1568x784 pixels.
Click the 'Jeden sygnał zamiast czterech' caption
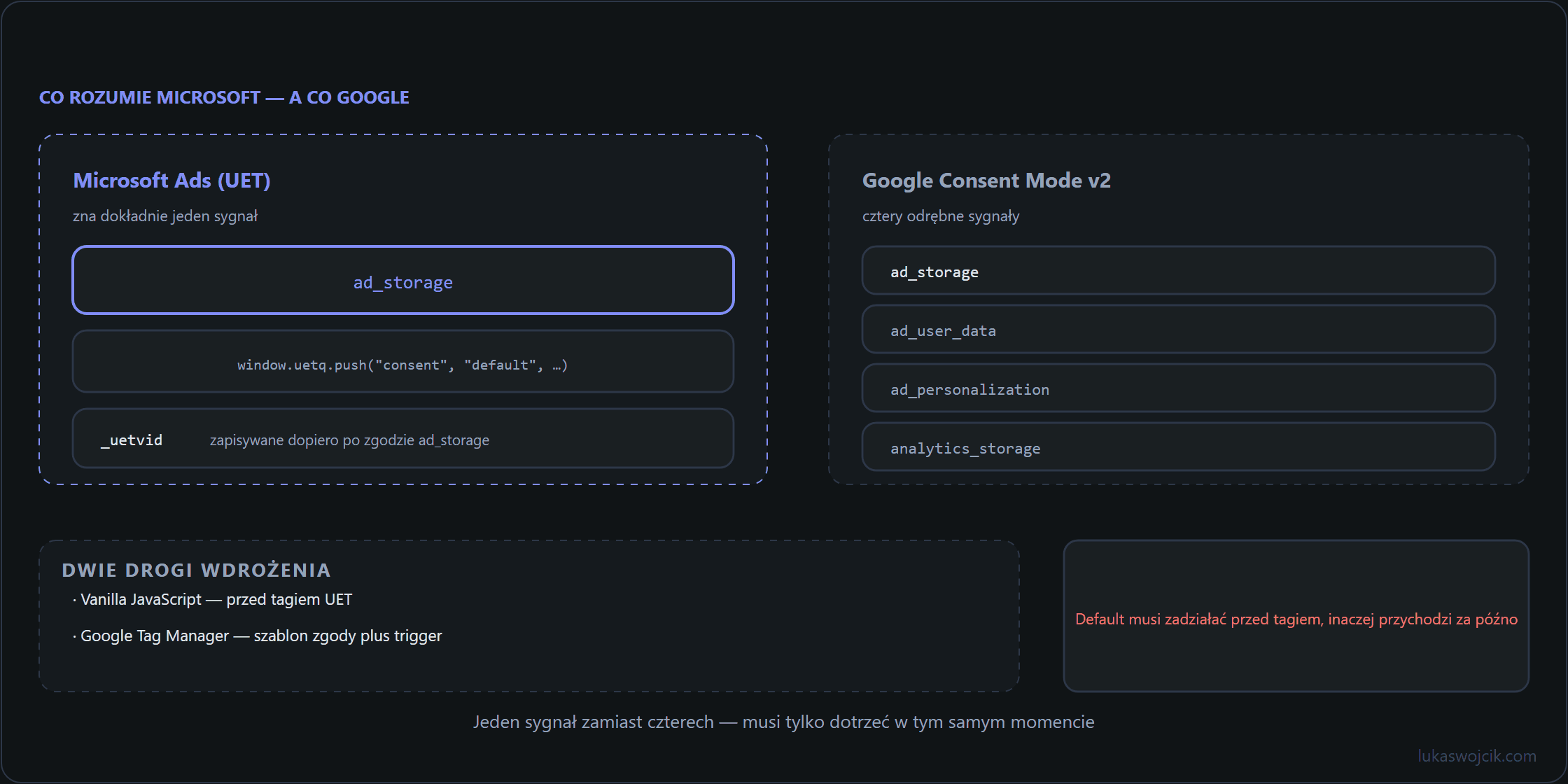(x=783, y=722)
